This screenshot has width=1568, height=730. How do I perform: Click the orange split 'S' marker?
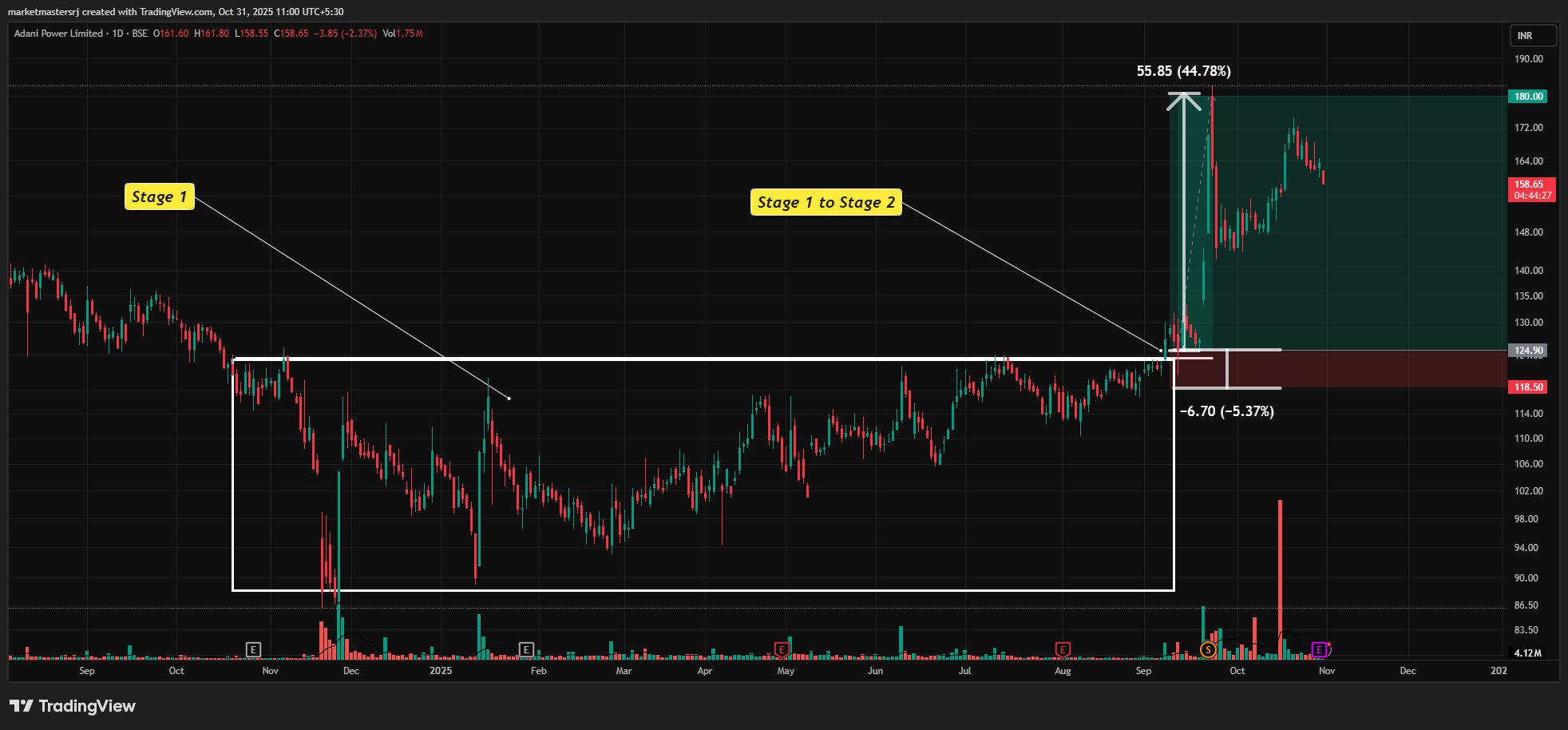coord(1208,649)
